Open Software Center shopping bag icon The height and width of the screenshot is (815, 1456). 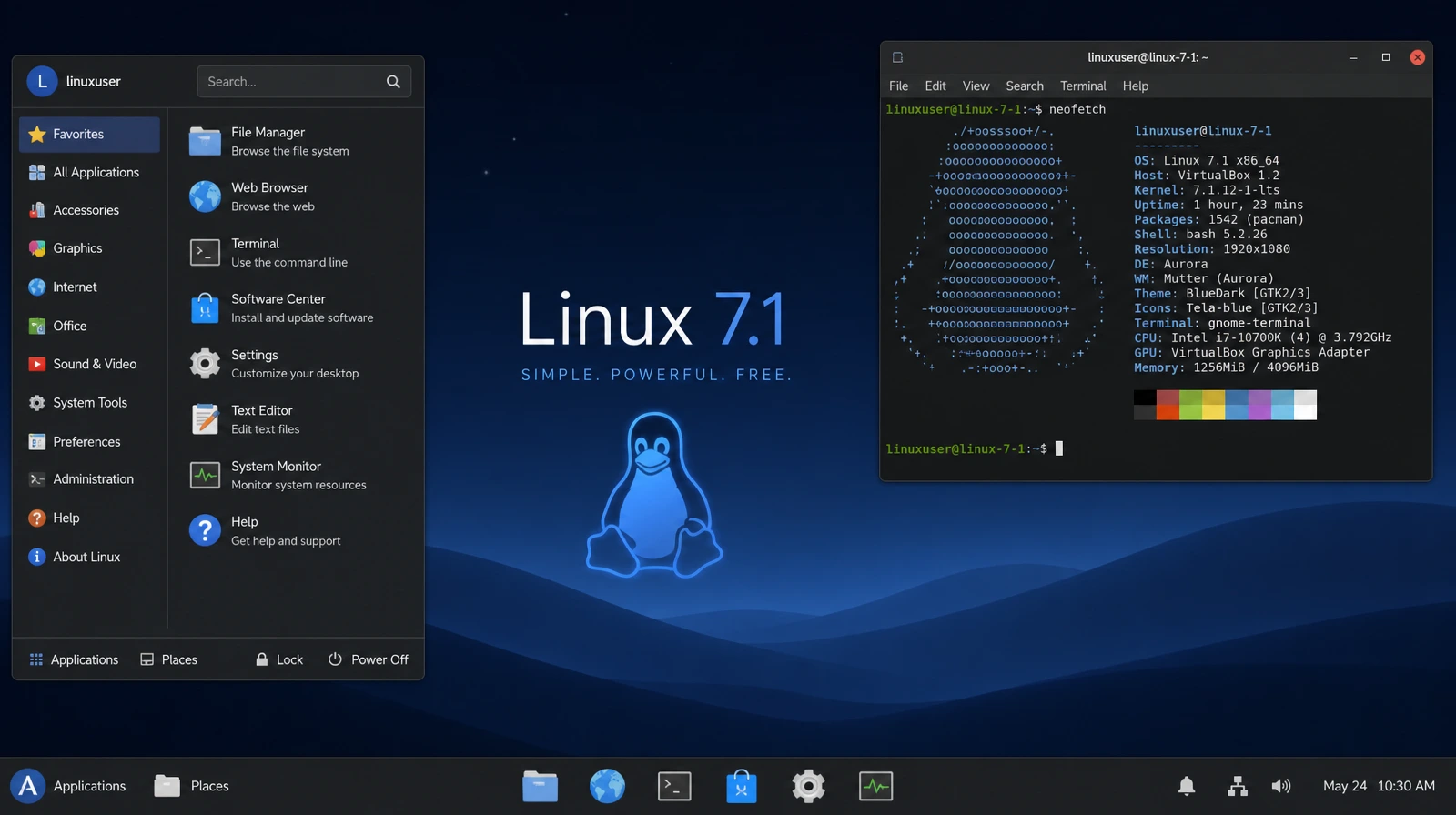pos(205,307)
